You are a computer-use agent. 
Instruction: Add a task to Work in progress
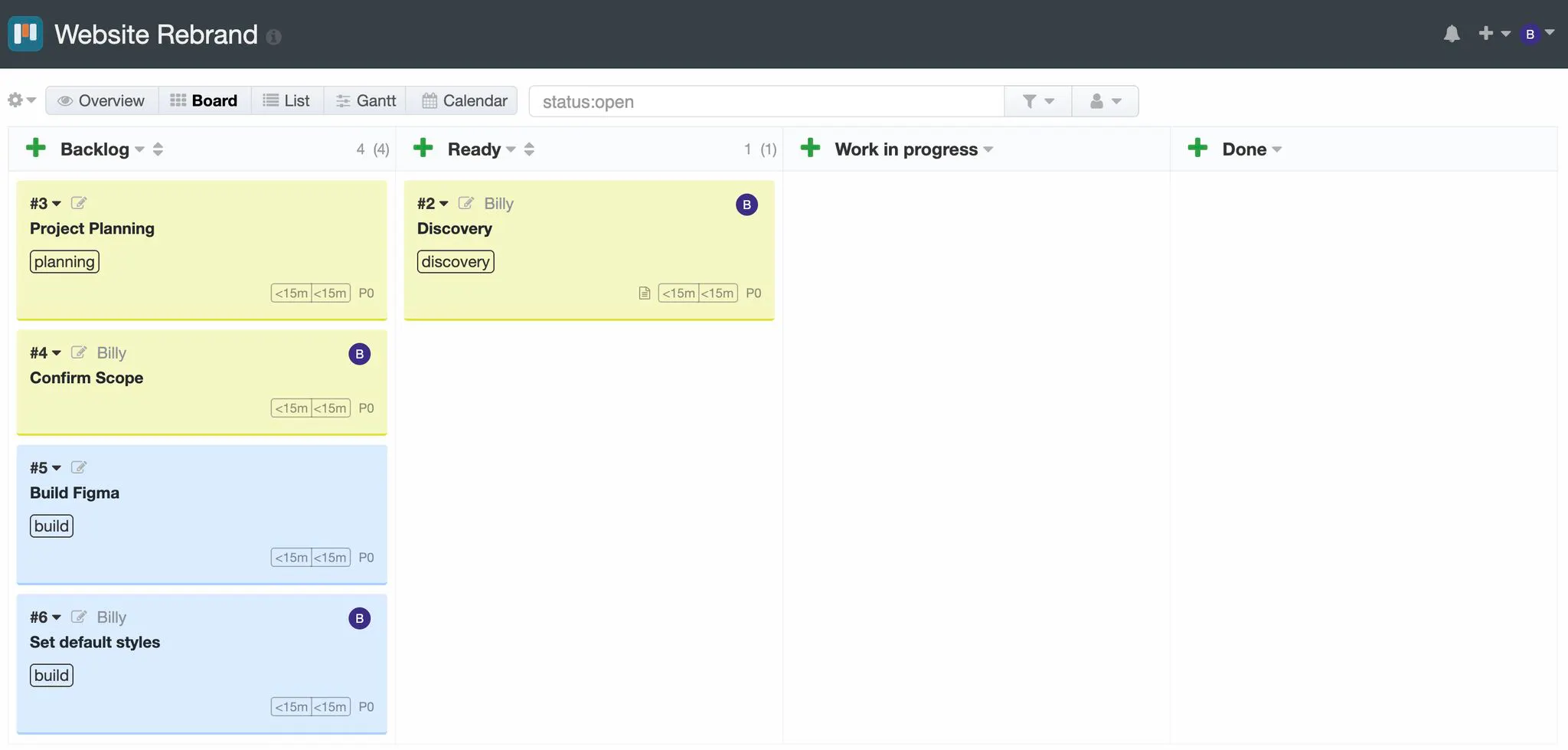811,148
